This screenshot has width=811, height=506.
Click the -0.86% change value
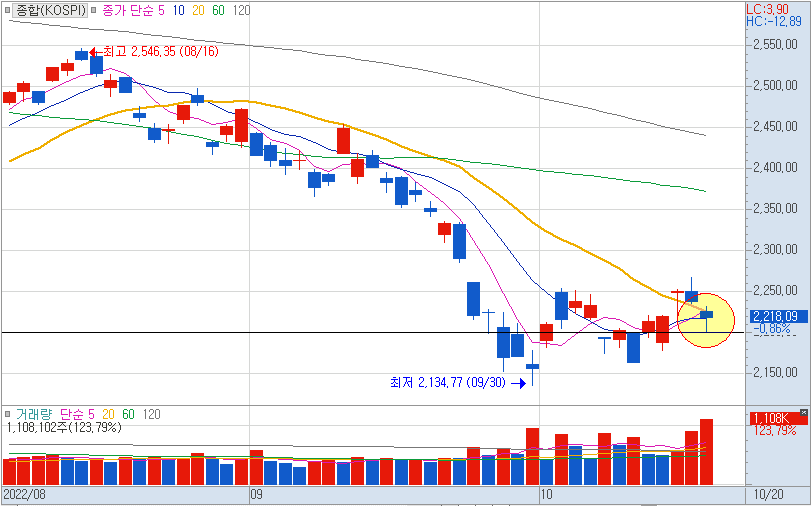coord(772,328)
